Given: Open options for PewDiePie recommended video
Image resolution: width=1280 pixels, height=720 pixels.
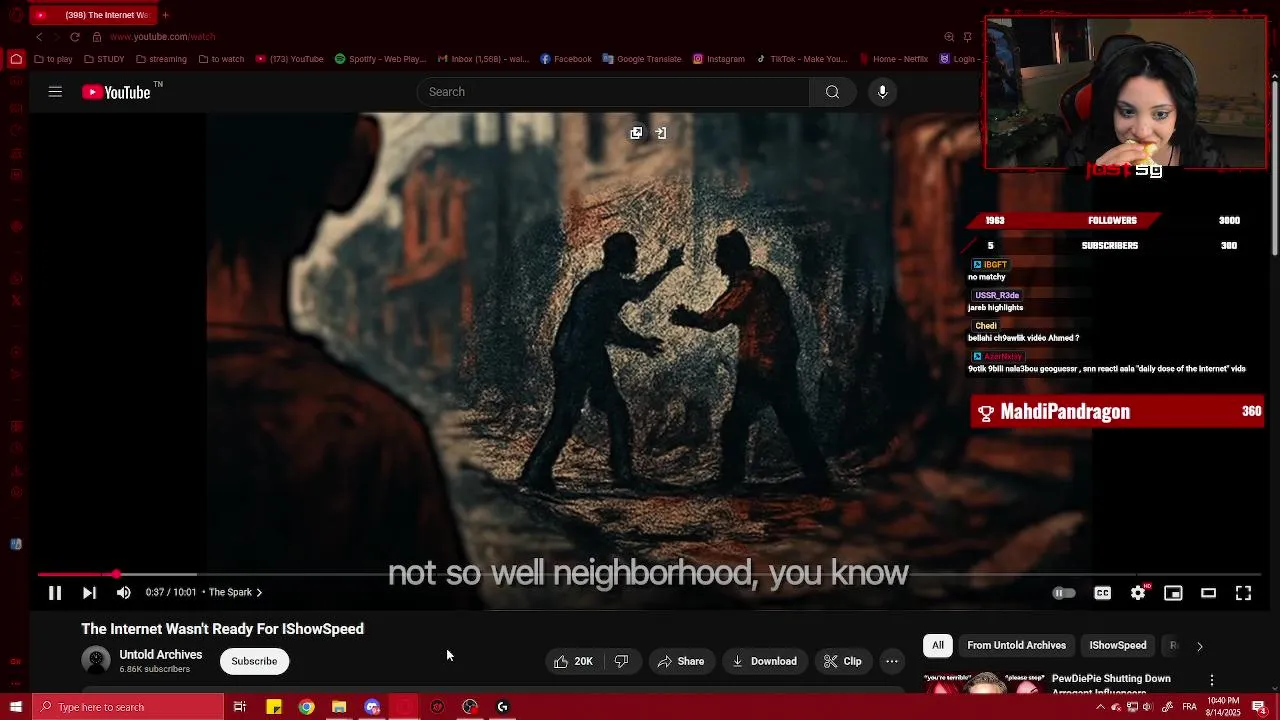Looking at the screenshot, I should tap(1212, 680).
